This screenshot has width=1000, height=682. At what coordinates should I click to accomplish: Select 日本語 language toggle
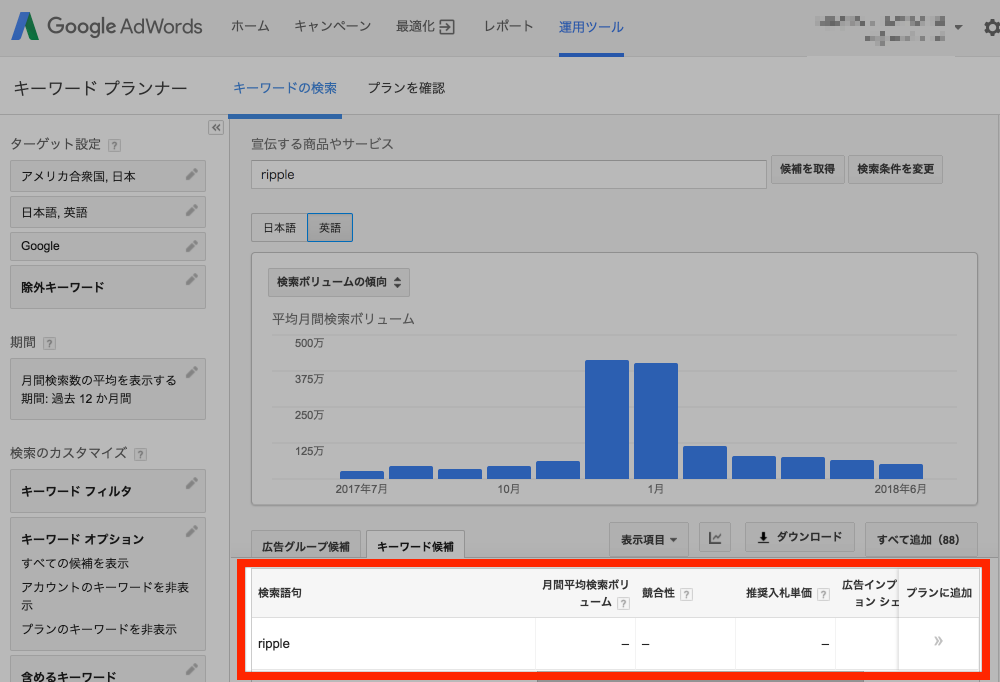(279, 228)
